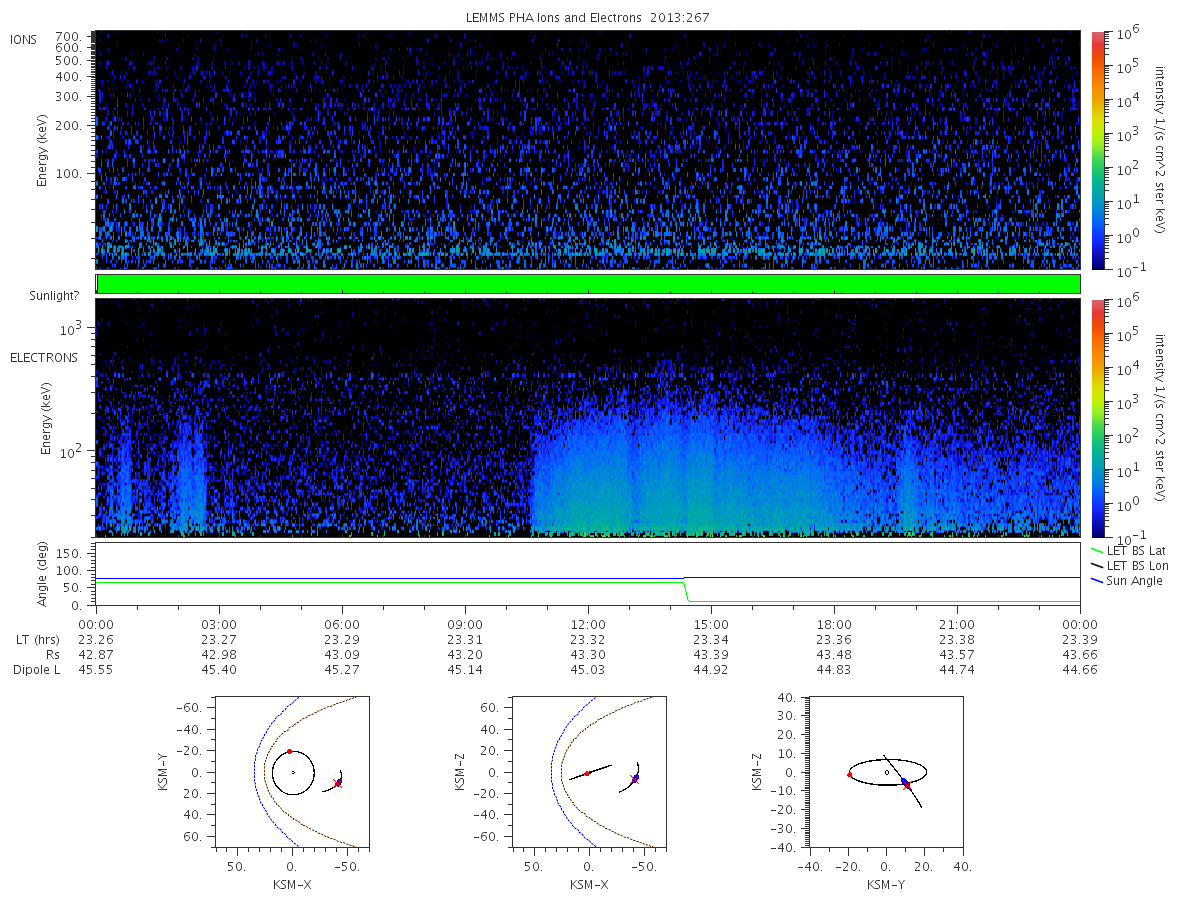Screen dimensions: 1200x900
Task: Click the 18:00 time axis tick label
Action: pos(834,623)
